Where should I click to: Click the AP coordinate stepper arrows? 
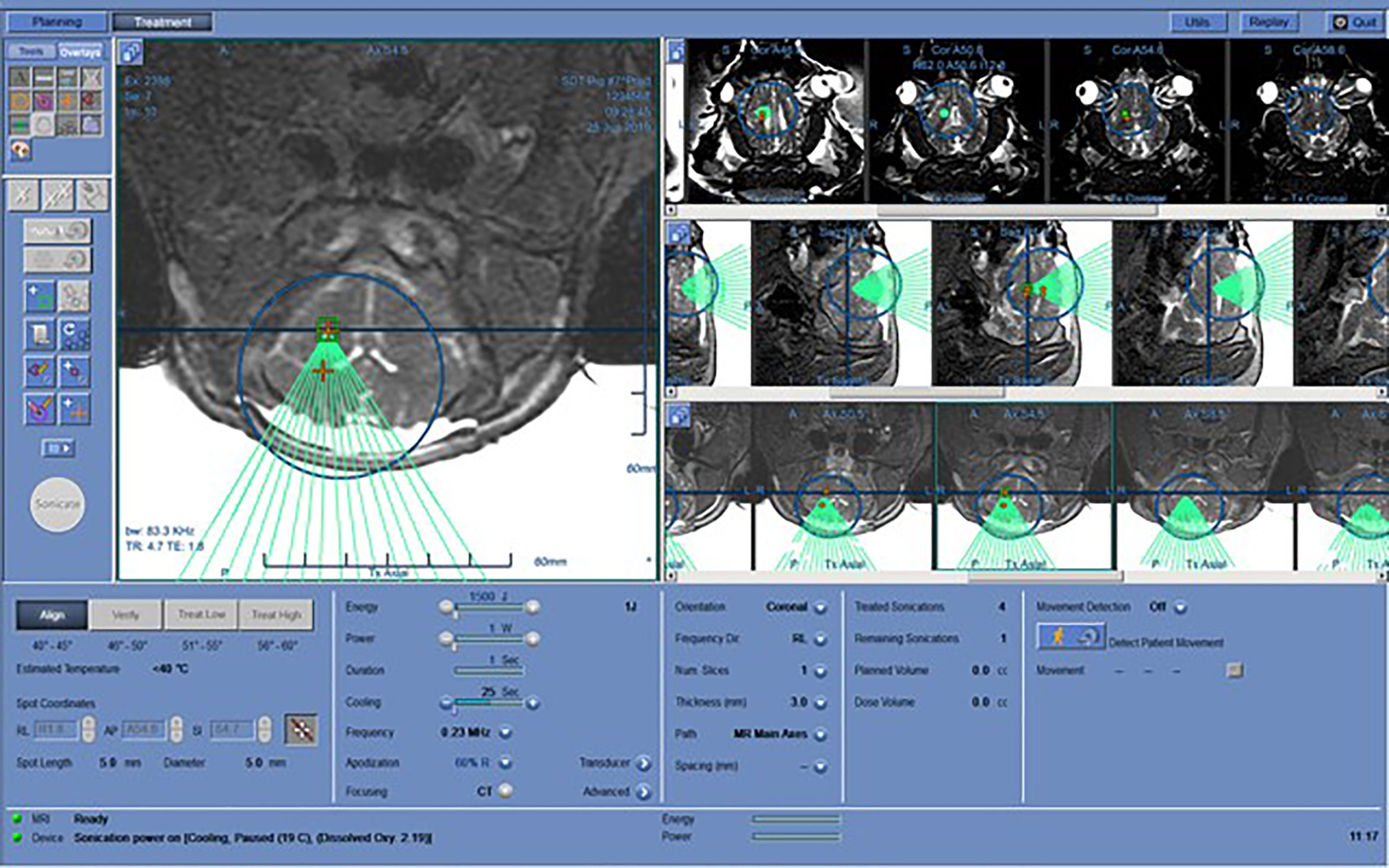pos(177,730)
